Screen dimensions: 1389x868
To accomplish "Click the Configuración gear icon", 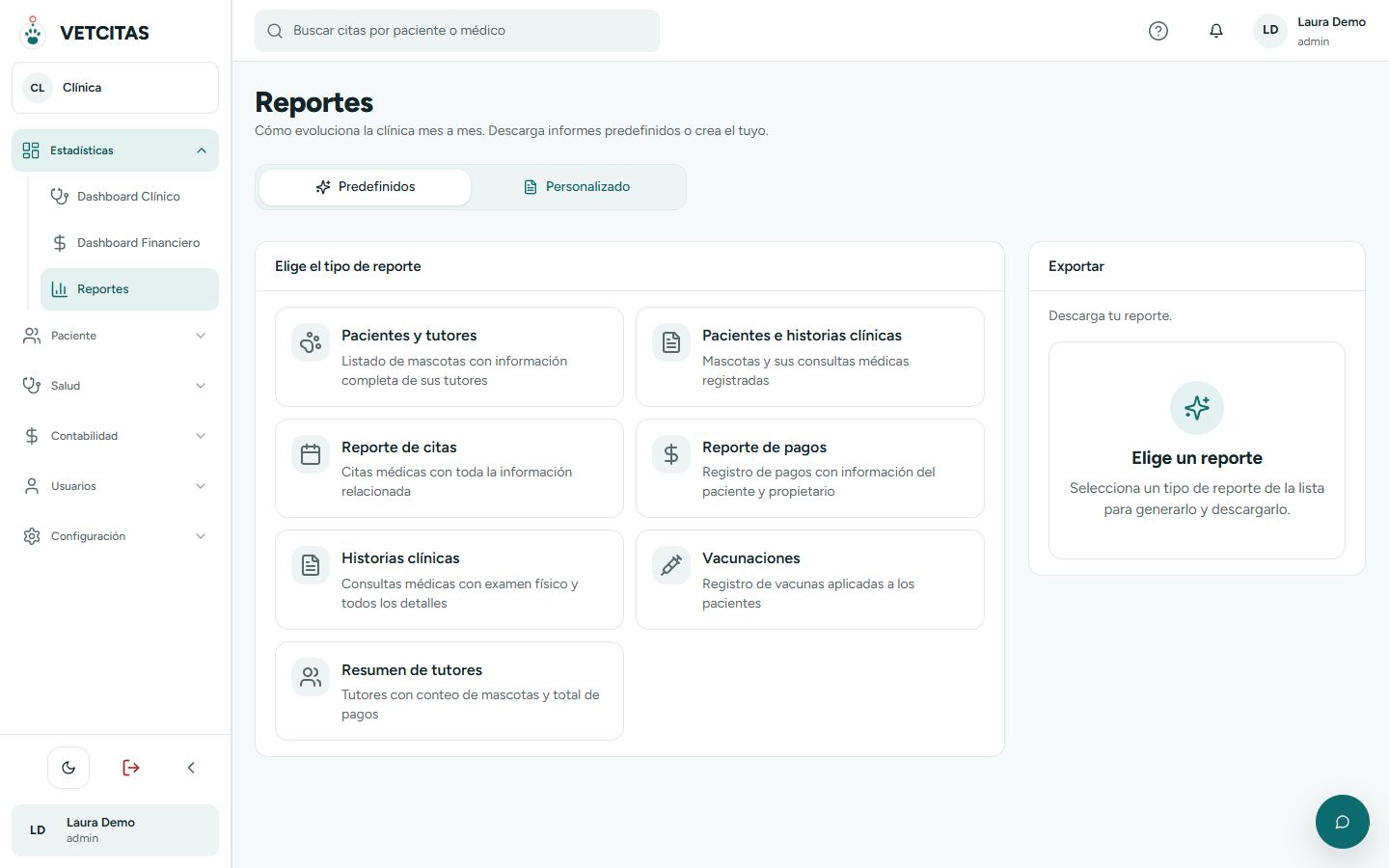I will click(32, 536).
